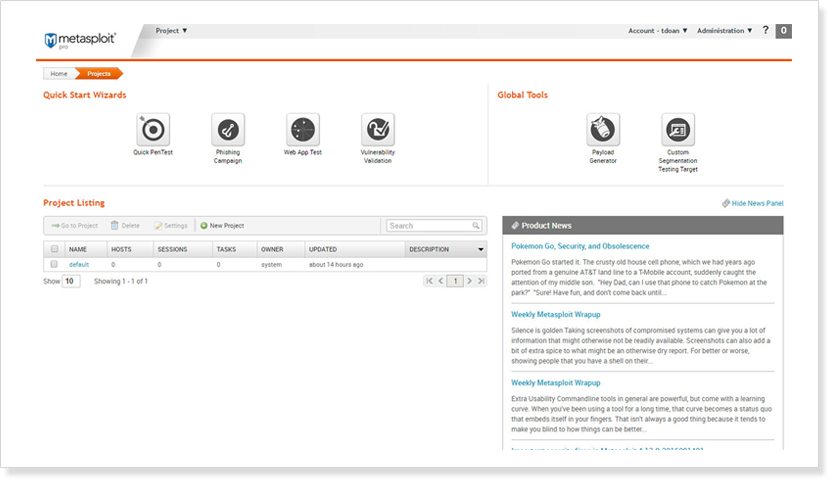Open the Vulnerability Validation wizard icon
The width and height of the screenshot is (828, 479).
(x=378, y=129)
